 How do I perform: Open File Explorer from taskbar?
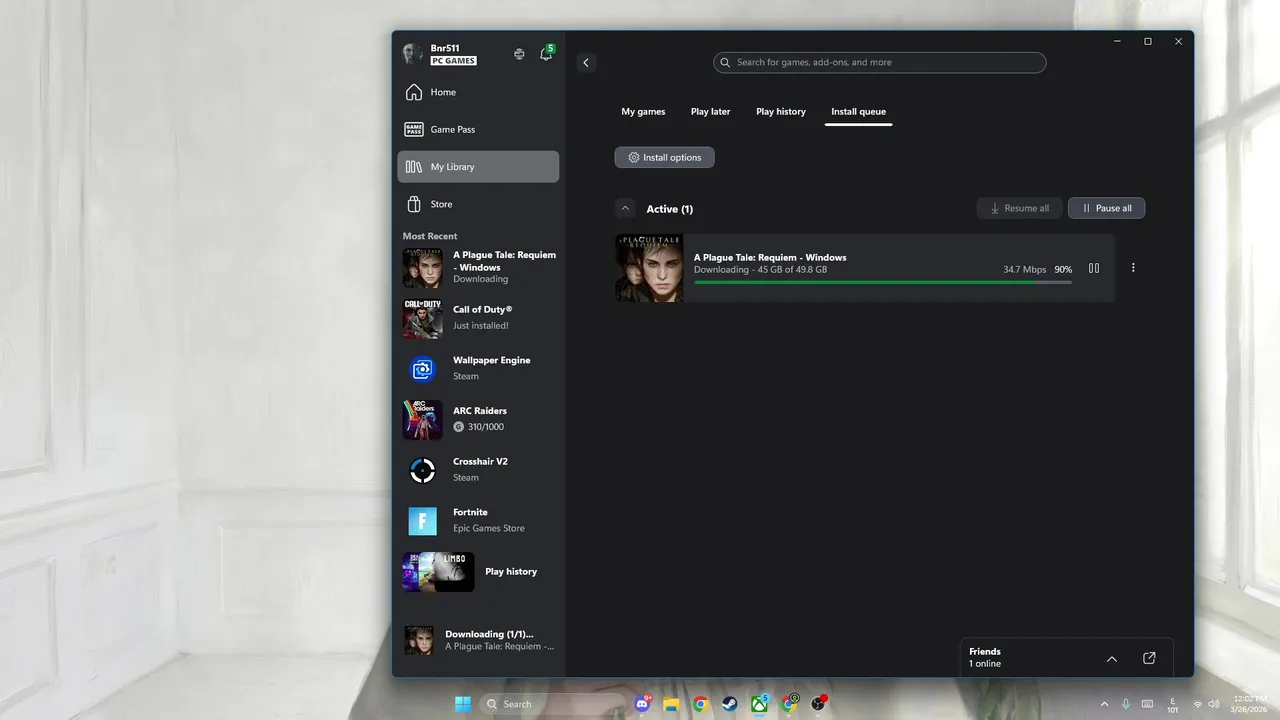[671, 704]
